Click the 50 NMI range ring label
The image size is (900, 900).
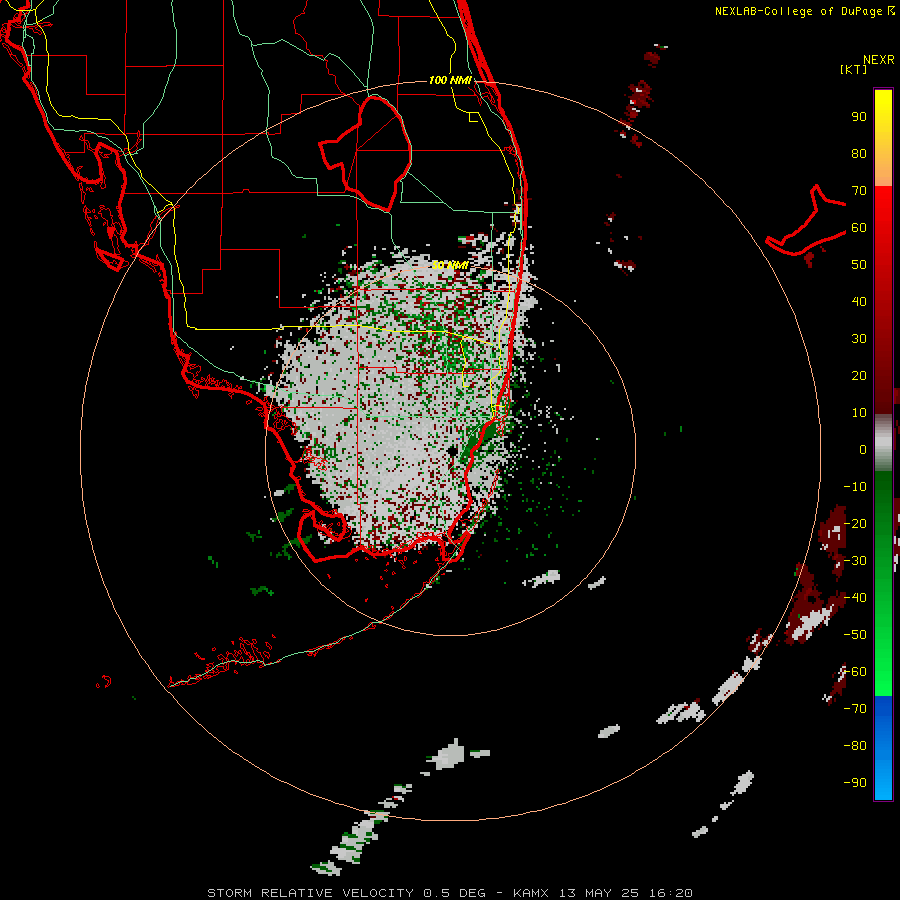click(x=451, y=265)
